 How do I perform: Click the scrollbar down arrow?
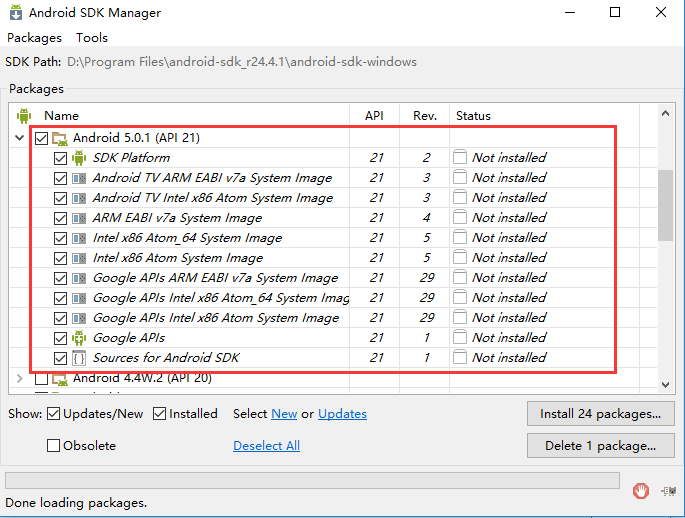(x=665, y=385)
